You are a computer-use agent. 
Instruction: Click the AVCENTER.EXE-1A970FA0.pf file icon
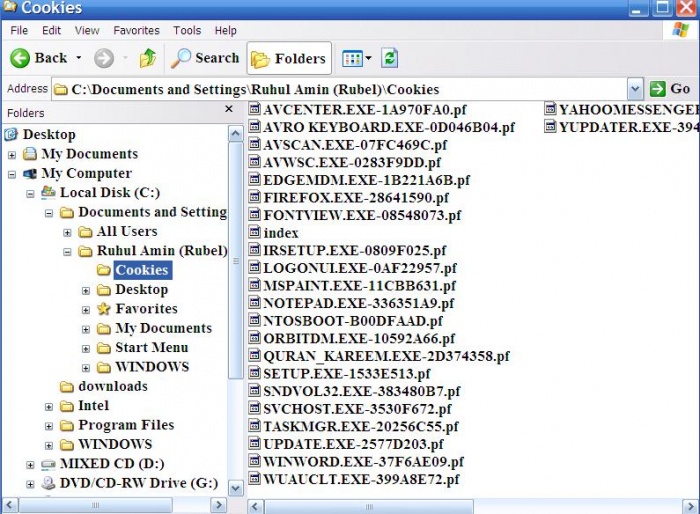254,109
